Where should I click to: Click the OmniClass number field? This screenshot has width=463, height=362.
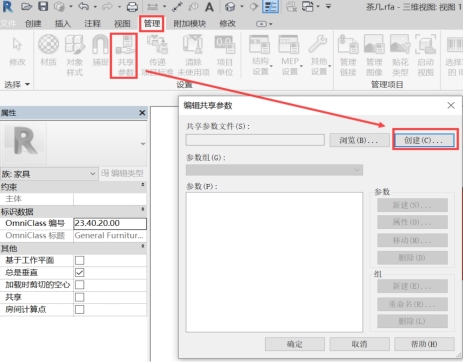pyautogui.click(x=110, y=223)
